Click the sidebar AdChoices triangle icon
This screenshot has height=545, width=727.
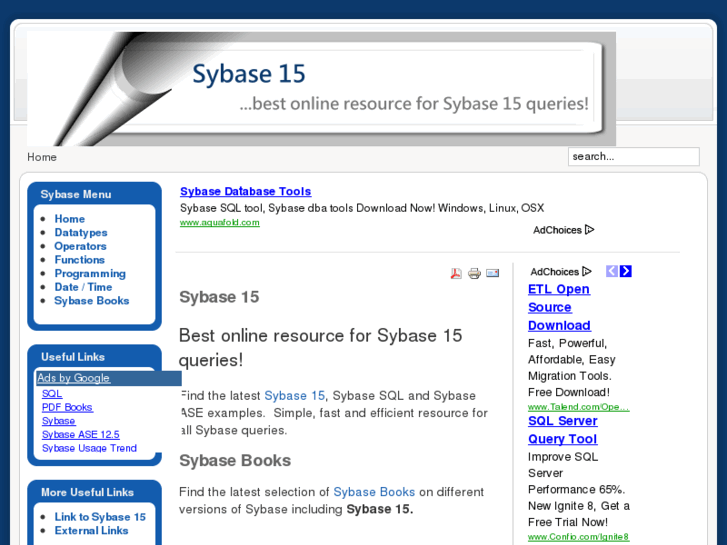click(x=587, y=271)
